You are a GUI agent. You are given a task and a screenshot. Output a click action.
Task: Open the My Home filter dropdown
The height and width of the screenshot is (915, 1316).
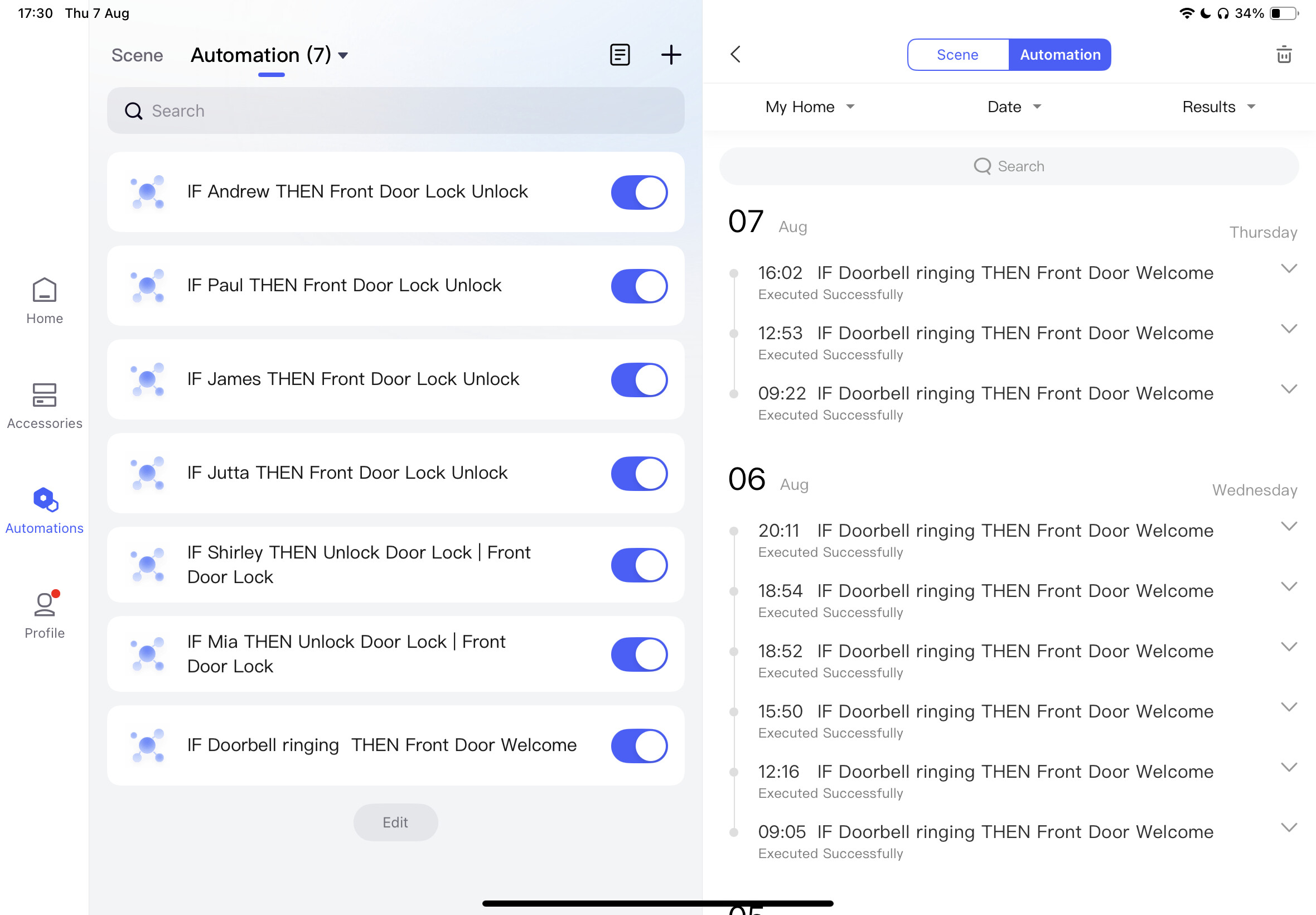point(809,107)
